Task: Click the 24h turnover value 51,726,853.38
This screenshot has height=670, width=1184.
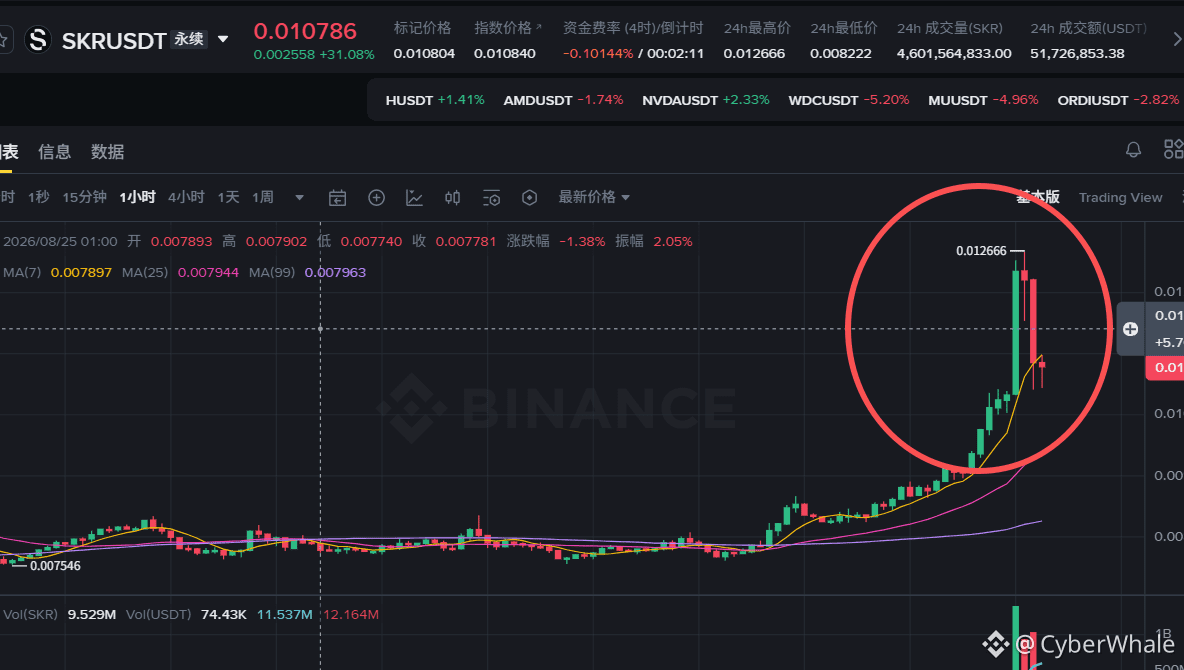Action: point(1077,54)
